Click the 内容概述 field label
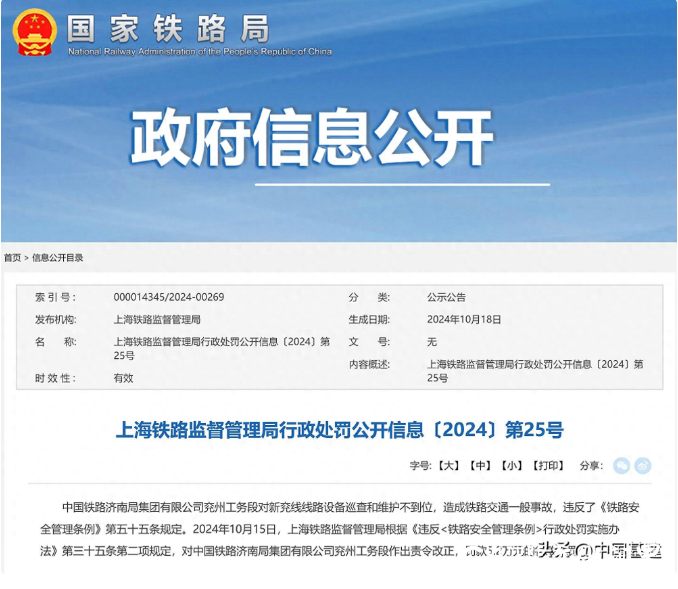 click(369, 365)
